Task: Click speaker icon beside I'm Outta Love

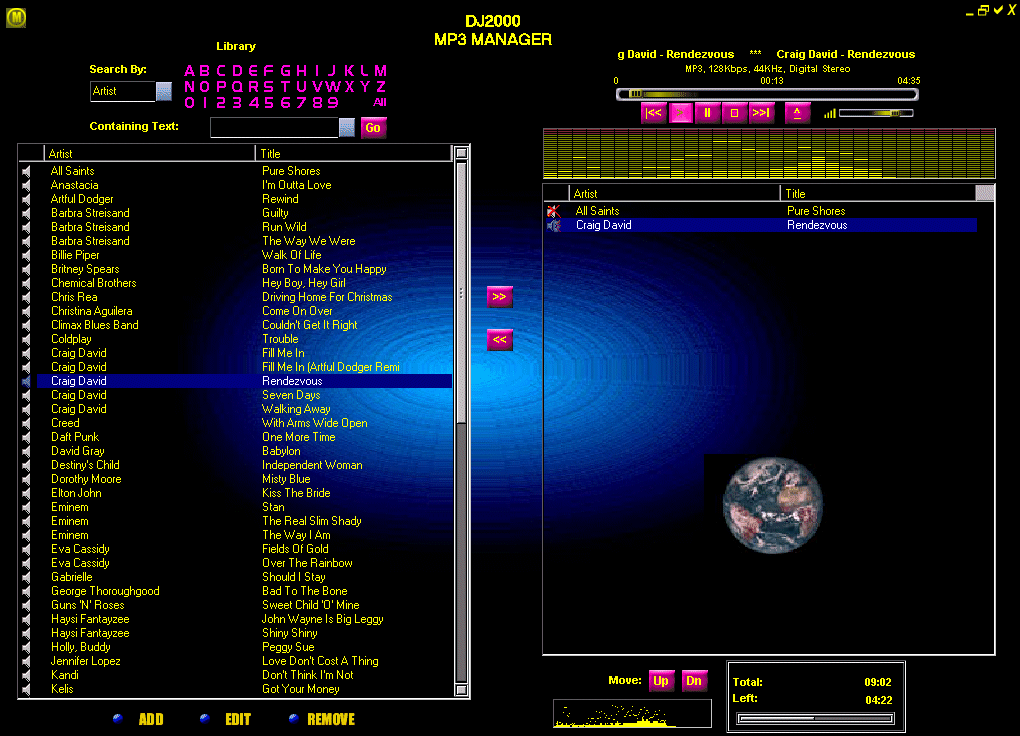Action: click(x=26, y=185)
